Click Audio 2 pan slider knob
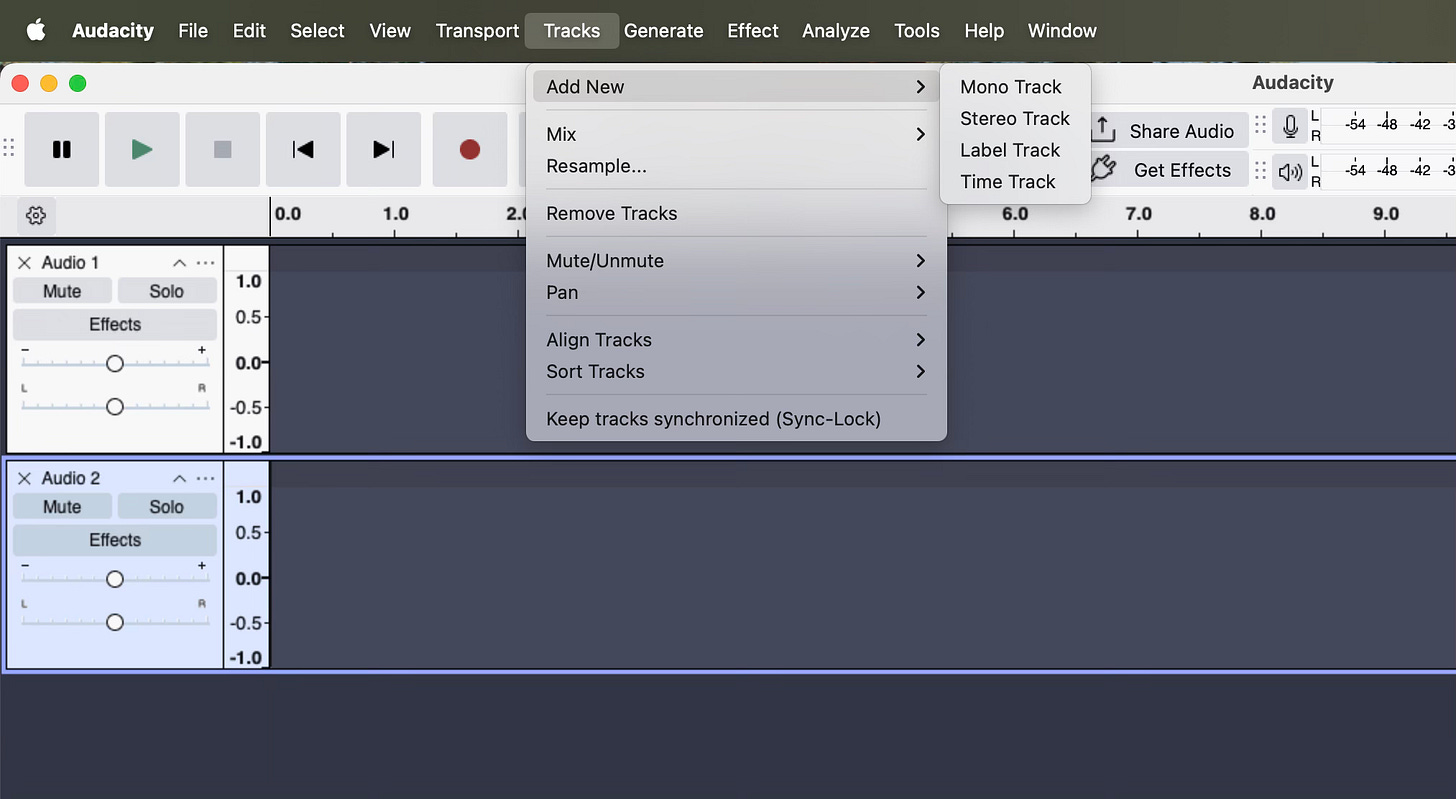The width and height of the screenshot is (1456, 799). coord(115,623)
